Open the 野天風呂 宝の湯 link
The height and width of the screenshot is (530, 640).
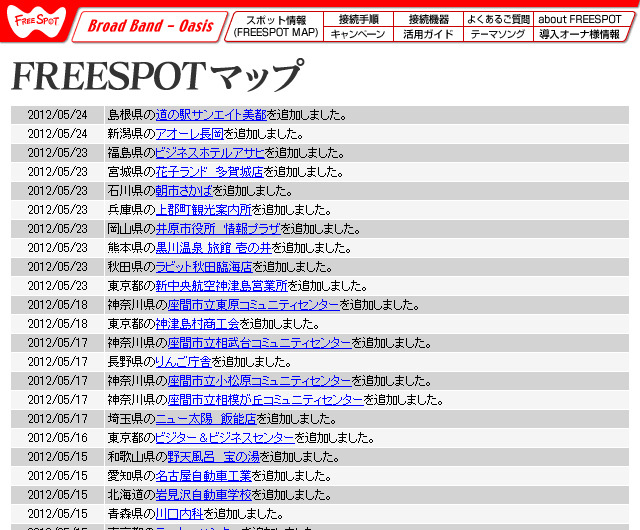point(214,457)
